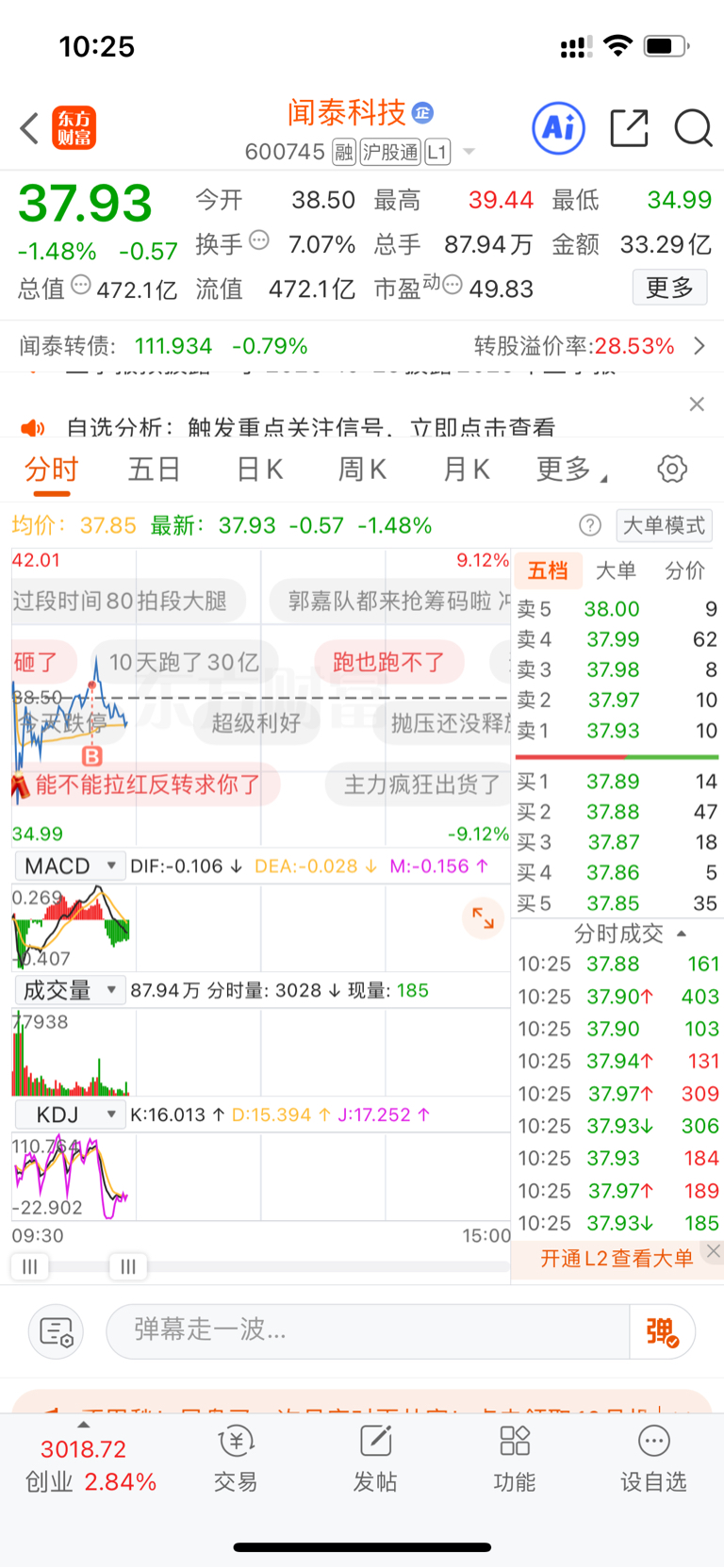Screen dimensions: 724x1568
Task: Open the 功能 functions icon
Action: click(x=515, y=1460)
